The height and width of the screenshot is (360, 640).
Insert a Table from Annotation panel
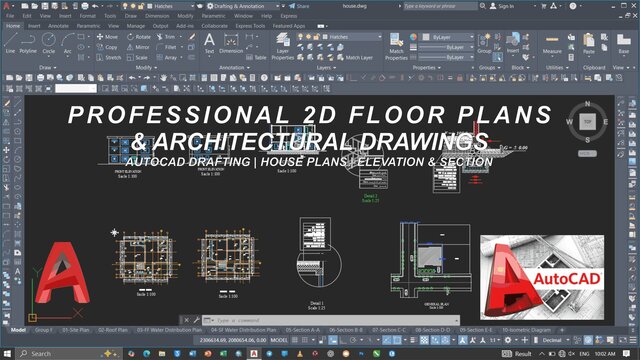[x=257, y=58]
